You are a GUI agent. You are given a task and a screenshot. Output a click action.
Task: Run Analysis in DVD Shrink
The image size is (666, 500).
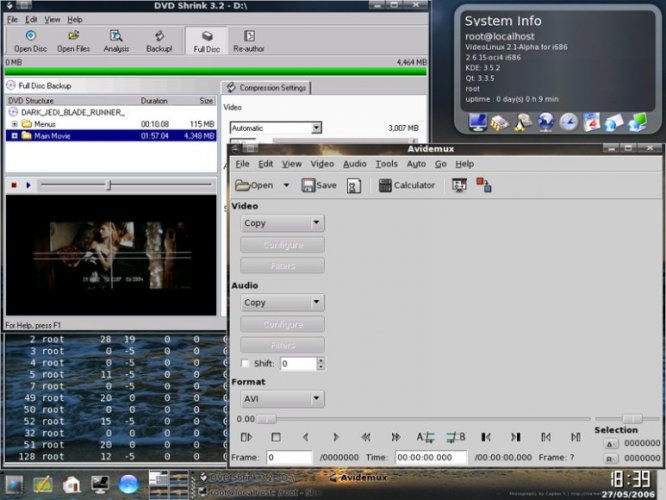click(x=116, y=41)
